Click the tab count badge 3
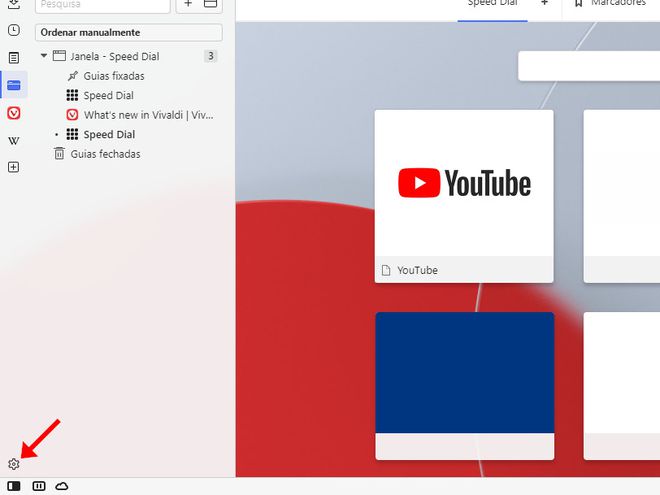Image resolution: width=660 pixels, height=495 pixels. point(210,56)
